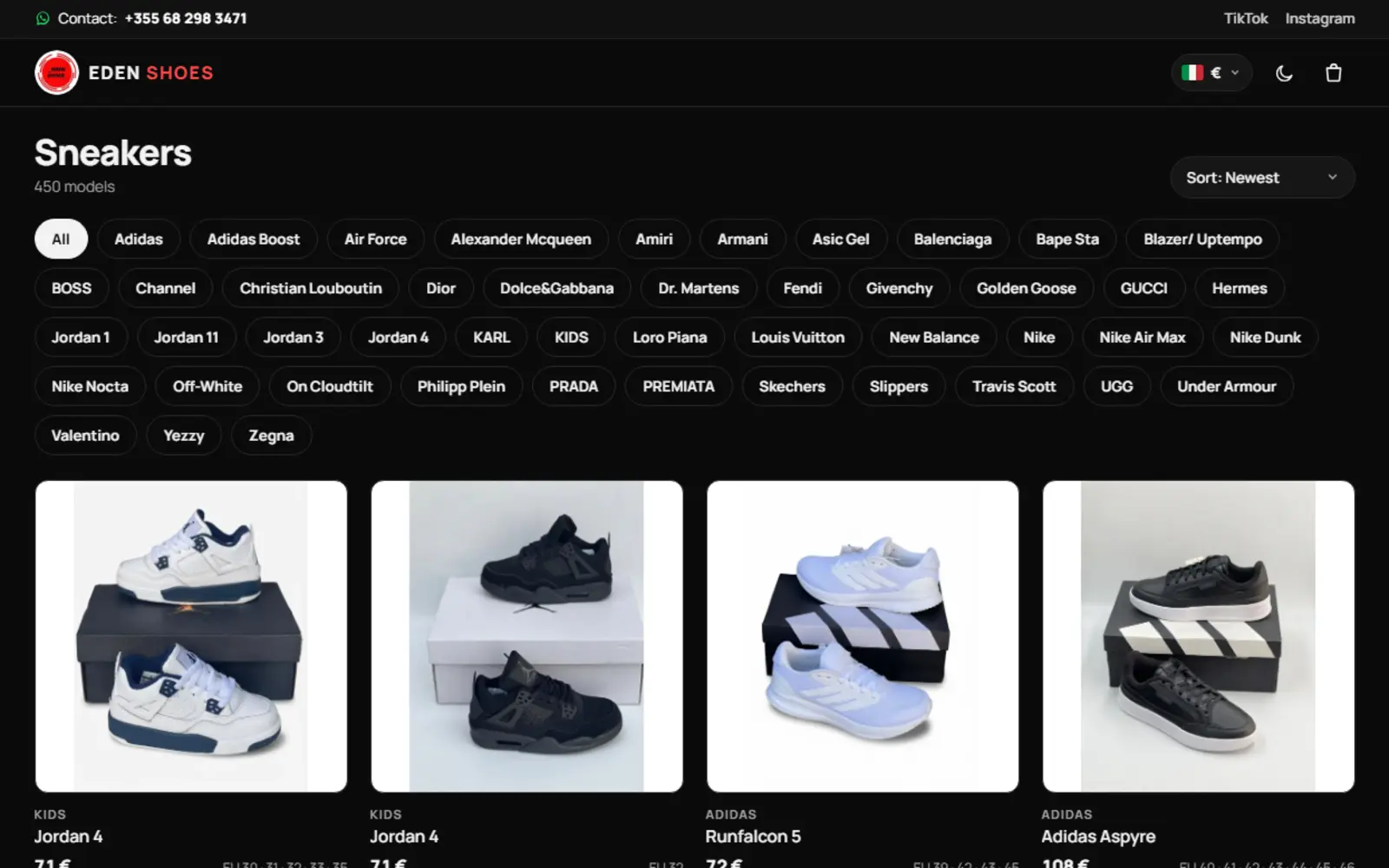Open the Runfalcon 5 product image
The width and height of the screenshot is (1389, 868).
(863, 636)
